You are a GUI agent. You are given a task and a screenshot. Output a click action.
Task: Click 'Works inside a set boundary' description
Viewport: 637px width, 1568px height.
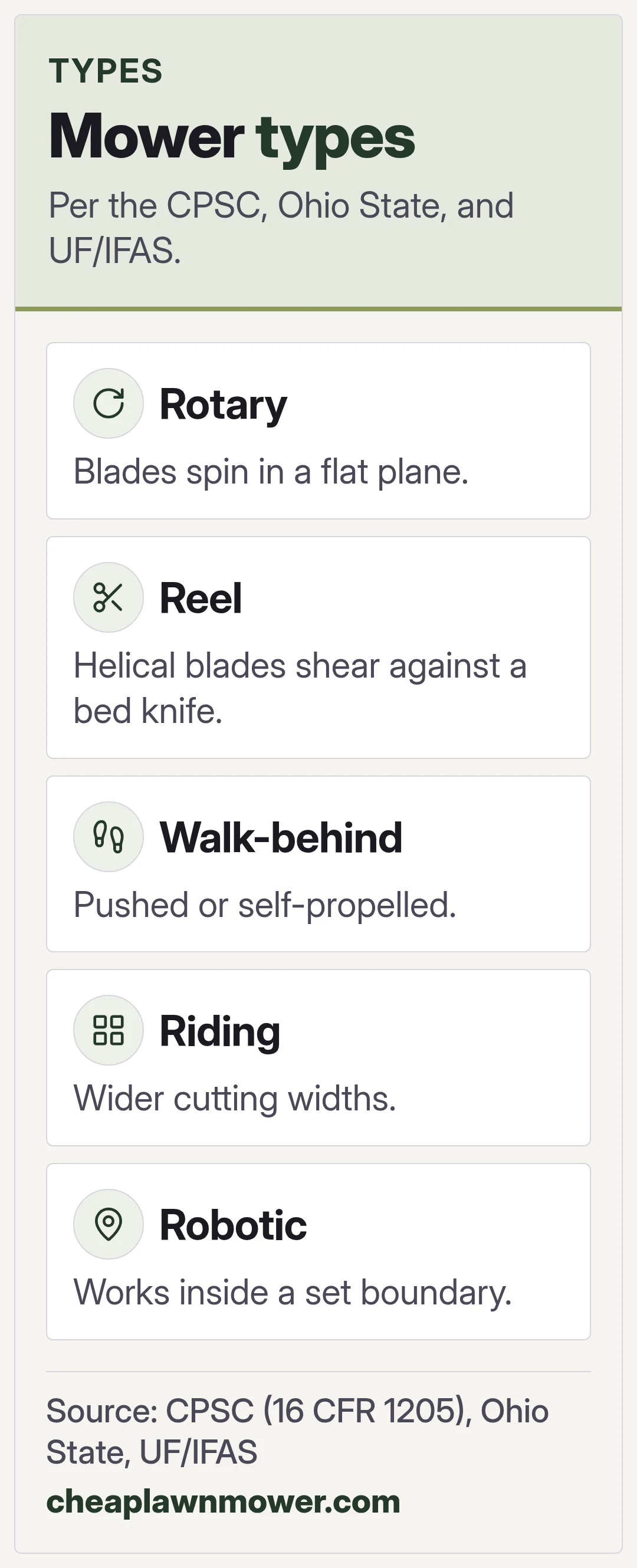(x=293, y=1292)
